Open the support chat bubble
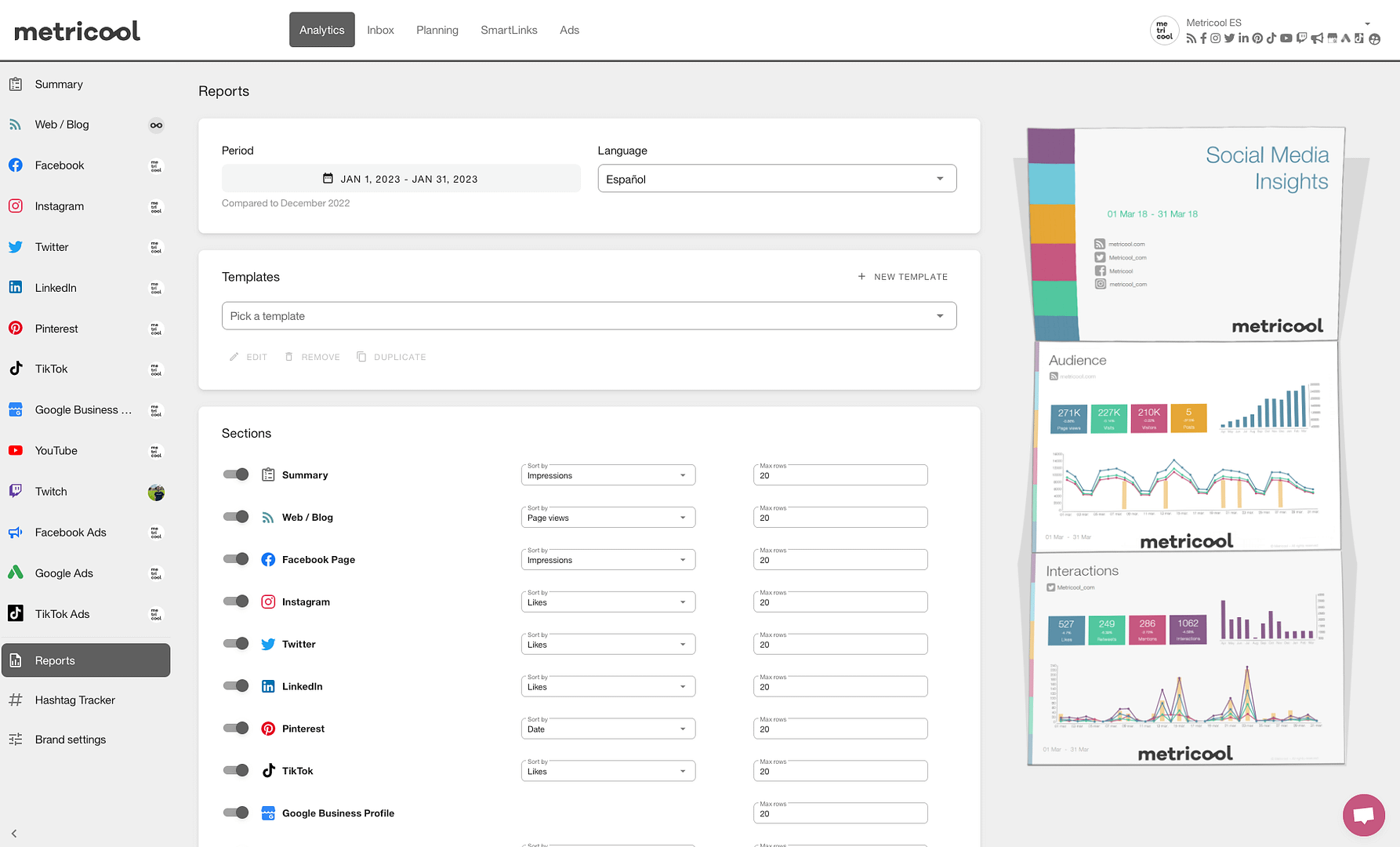Viewport: 1400px width, 847px height. (1363, 816)
